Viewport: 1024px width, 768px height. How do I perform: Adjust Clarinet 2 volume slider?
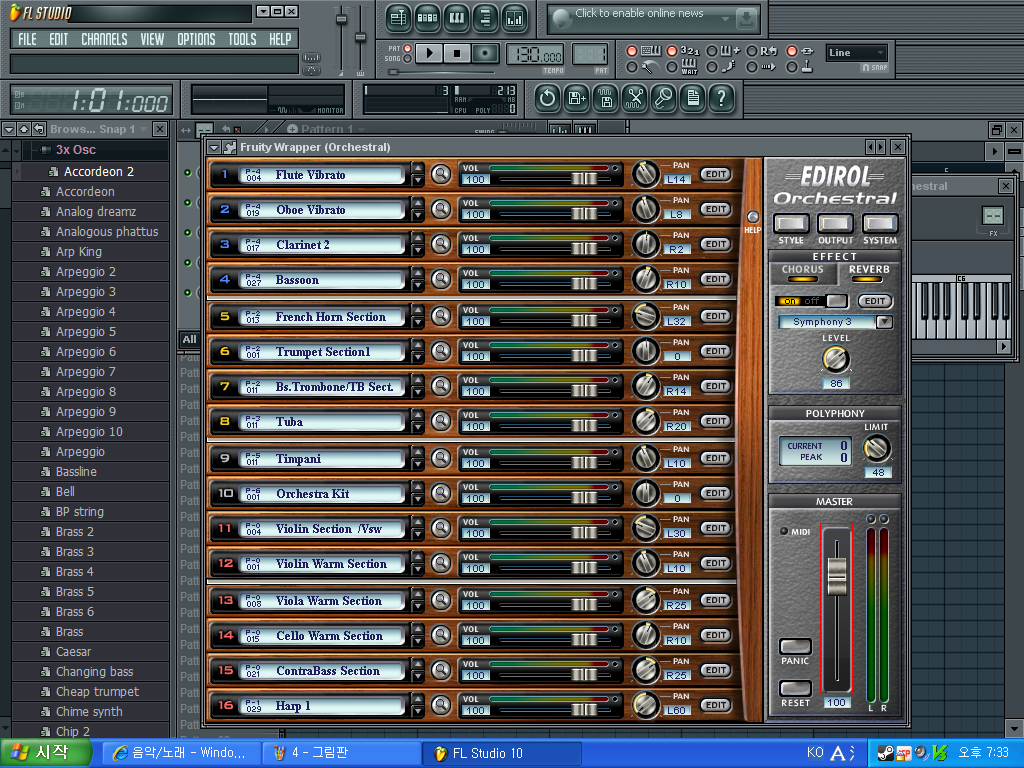[x=584, y=248]
